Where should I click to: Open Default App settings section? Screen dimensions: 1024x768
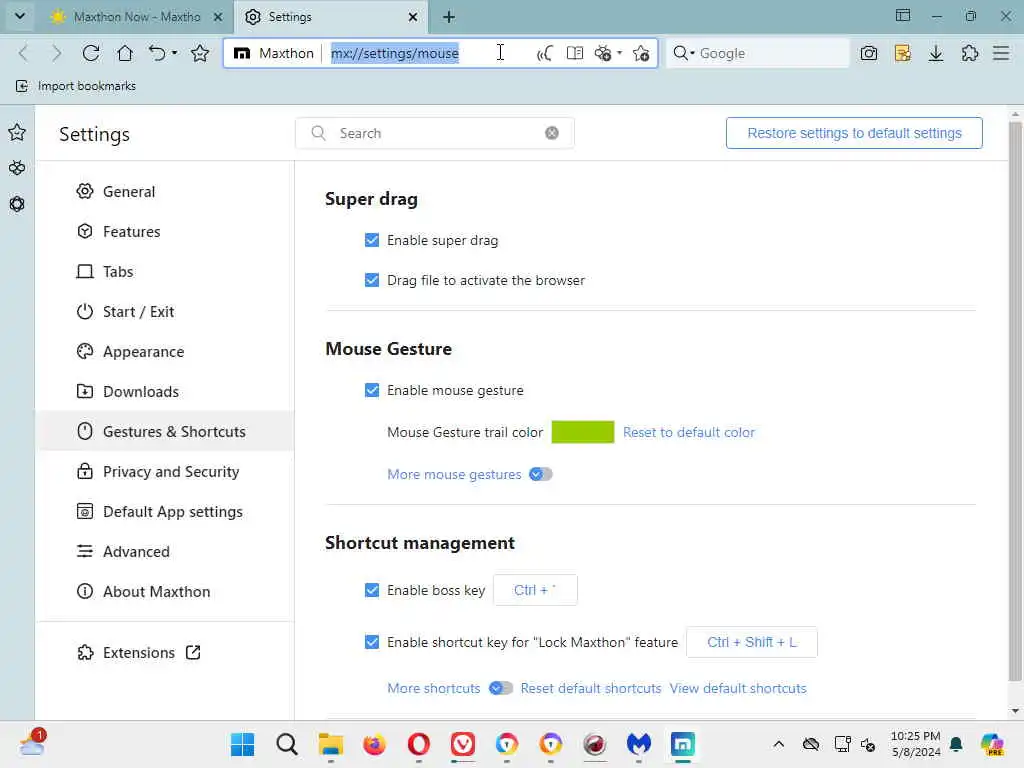pos(165,512)
